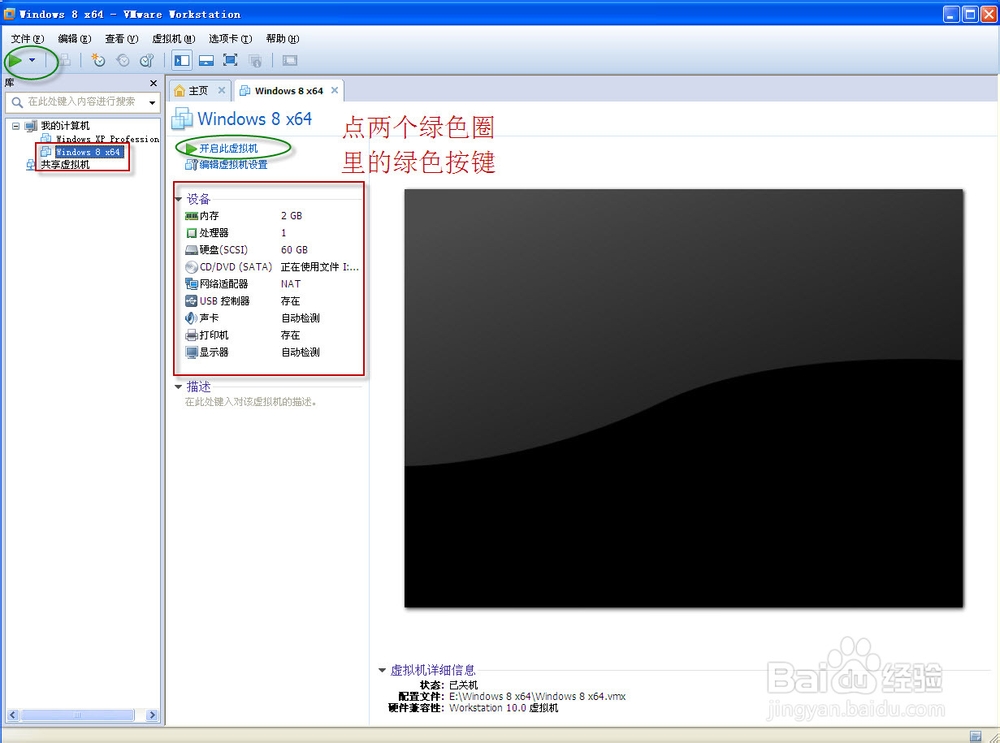Image resolution: width=1000 pixels, height=743 pixels.
Task: Open the 帮助 menu
Action: 283,39
